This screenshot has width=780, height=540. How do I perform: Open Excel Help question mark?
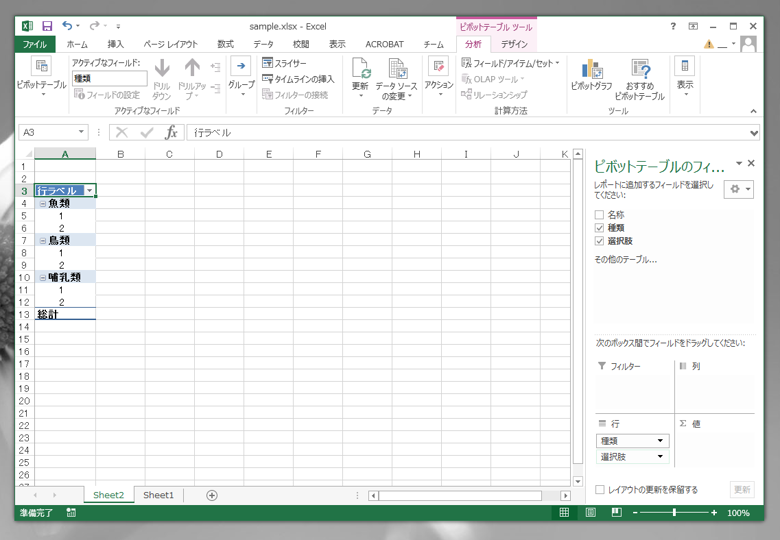click(x=673, y=26)
